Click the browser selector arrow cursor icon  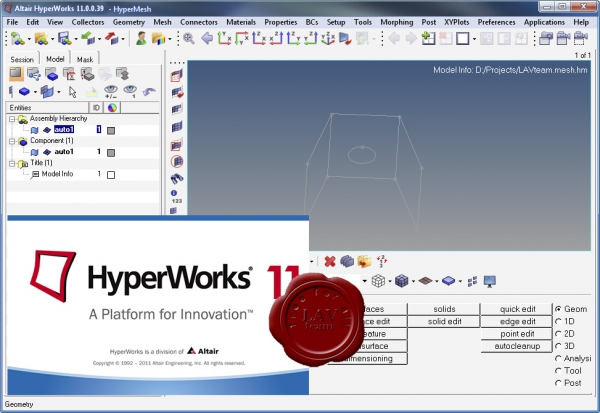72,92
